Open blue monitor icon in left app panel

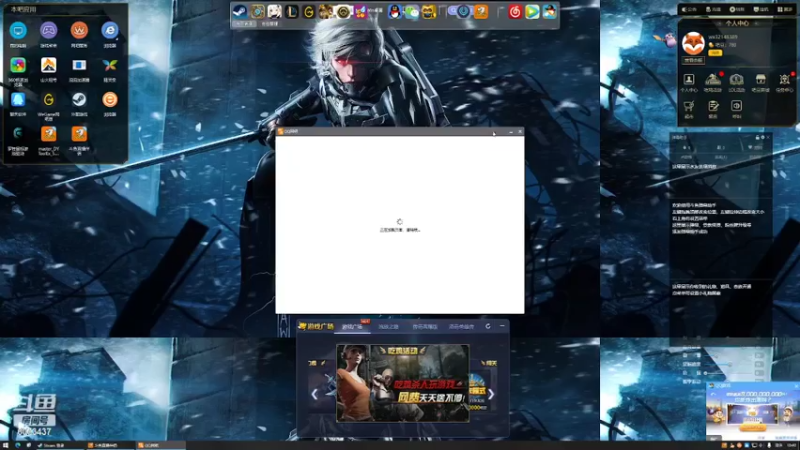(x=18, y=31)
